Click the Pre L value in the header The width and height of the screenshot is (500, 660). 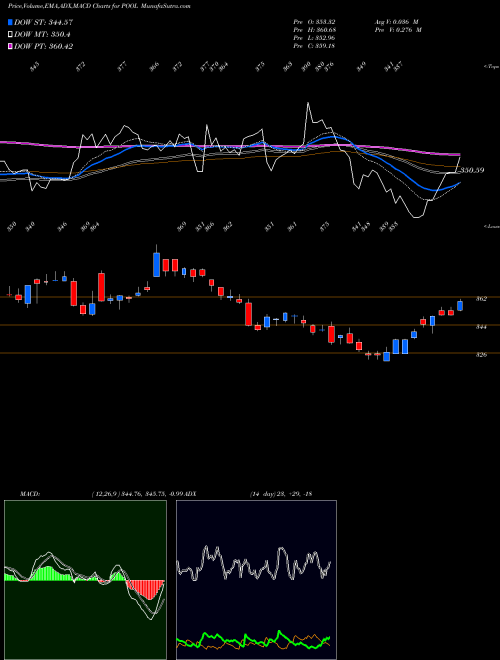(x=314, y=38)
